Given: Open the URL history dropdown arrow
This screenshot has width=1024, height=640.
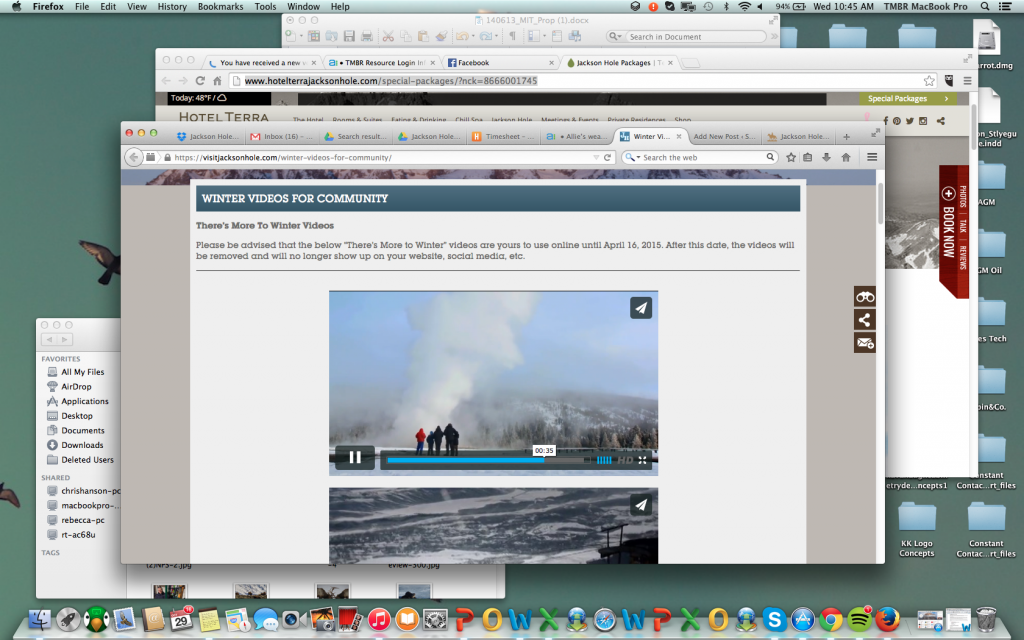Looking at the screenshot, I should [596, 157].
